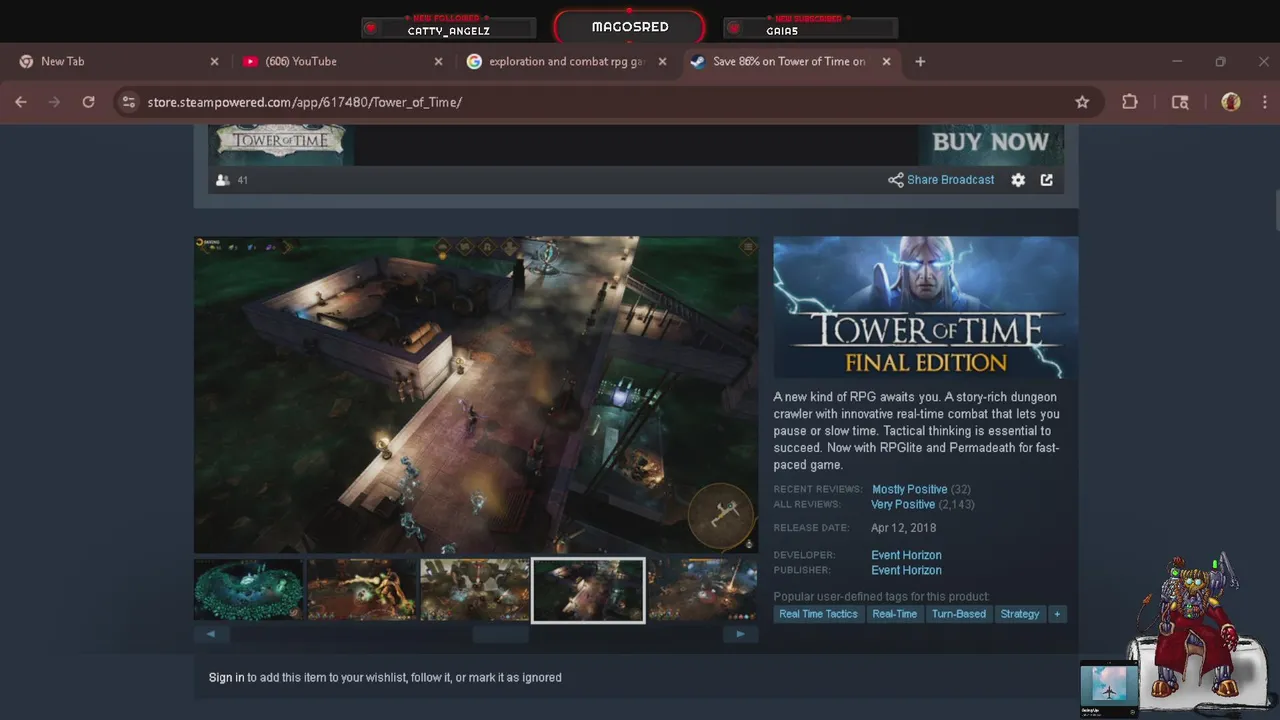Close the exploration and combat rpg tab
This screenshot has width=1280, height=720.
coord(662,61)
